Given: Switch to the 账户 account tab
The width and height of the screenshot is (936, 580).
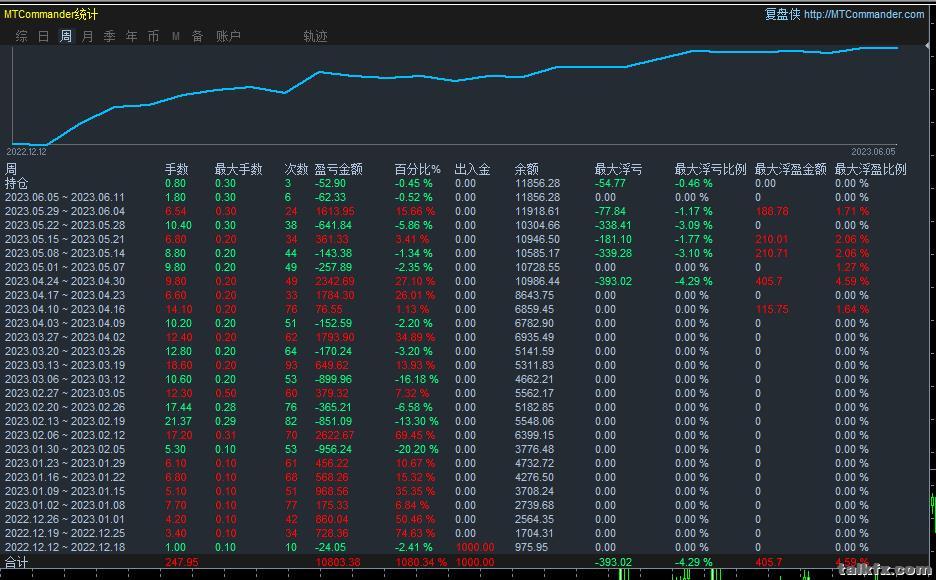Looking at the screenshot, I should tap(228, 36).
